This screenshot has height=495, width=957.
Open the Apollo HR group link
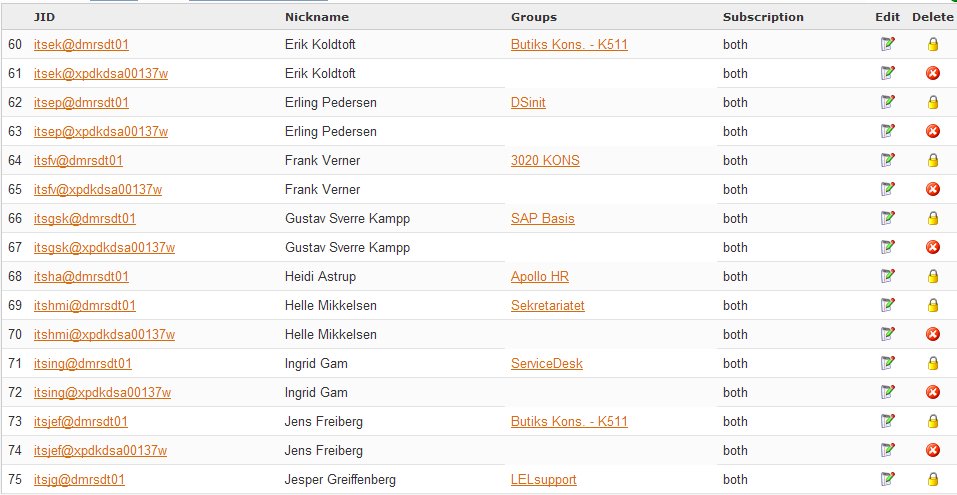[x=540, y=276]
